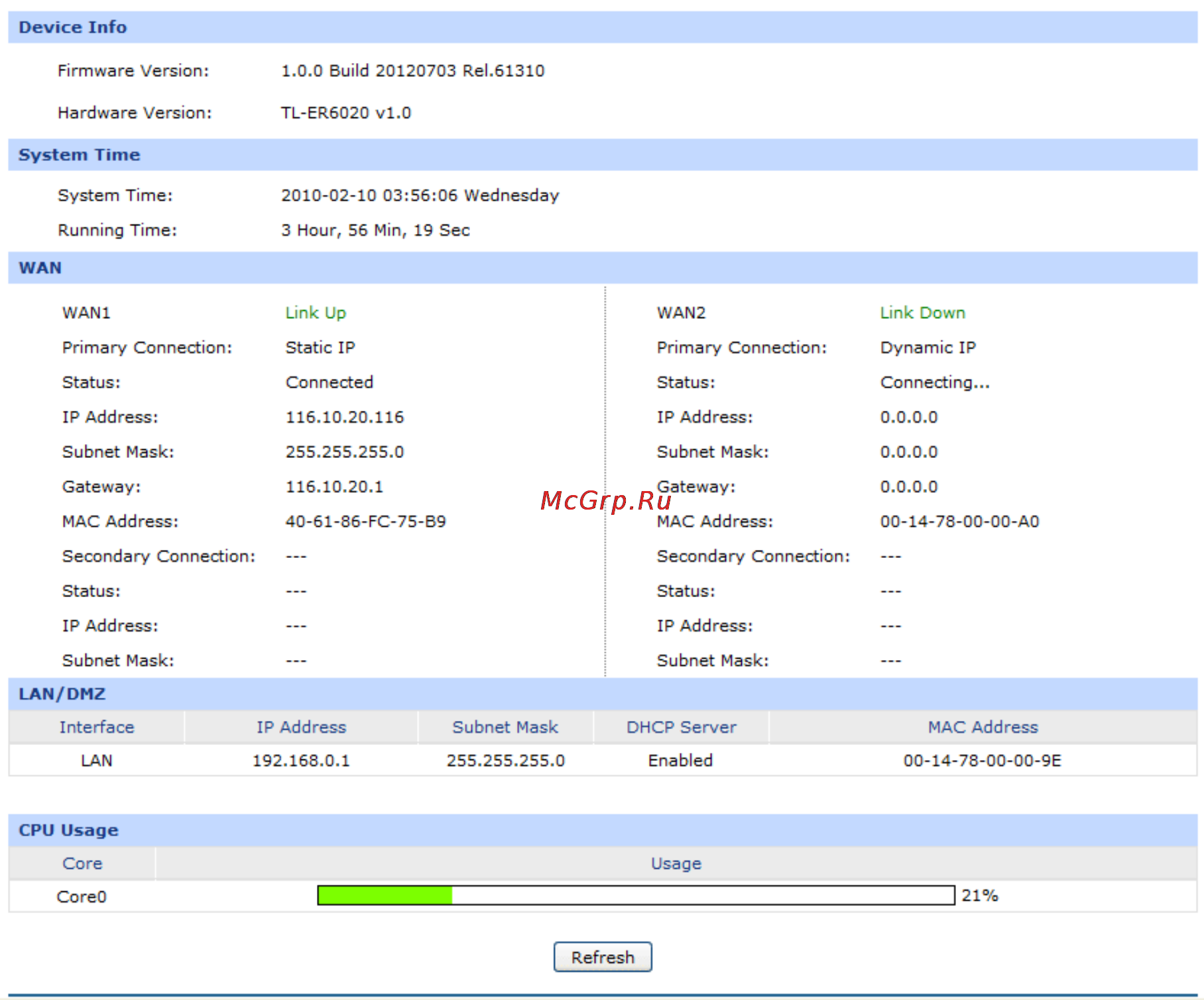Click LAN subnet mask 255.255.255.0 cell

click(506, 760)
